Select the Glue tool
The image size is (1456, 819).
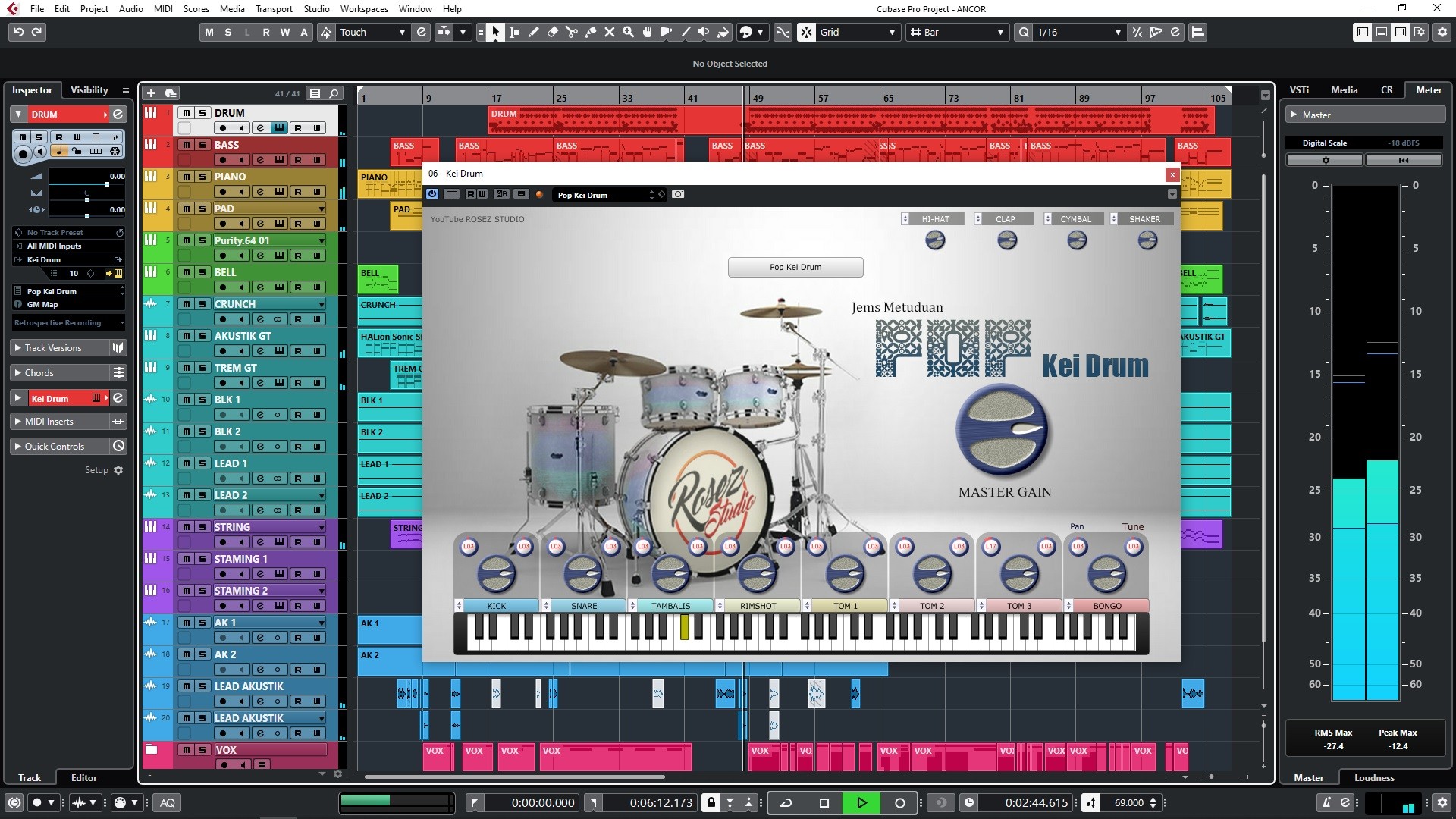[590, 32]
